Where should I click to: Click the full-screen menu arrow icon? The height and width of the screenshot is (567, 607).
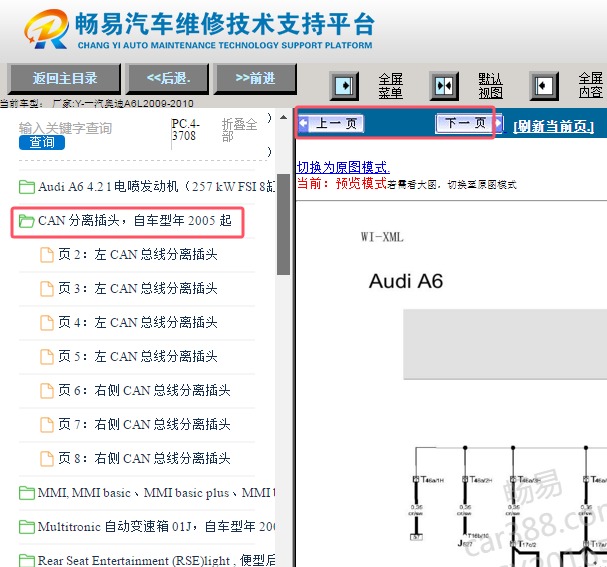pyautogui.click(x=344, y=86)
